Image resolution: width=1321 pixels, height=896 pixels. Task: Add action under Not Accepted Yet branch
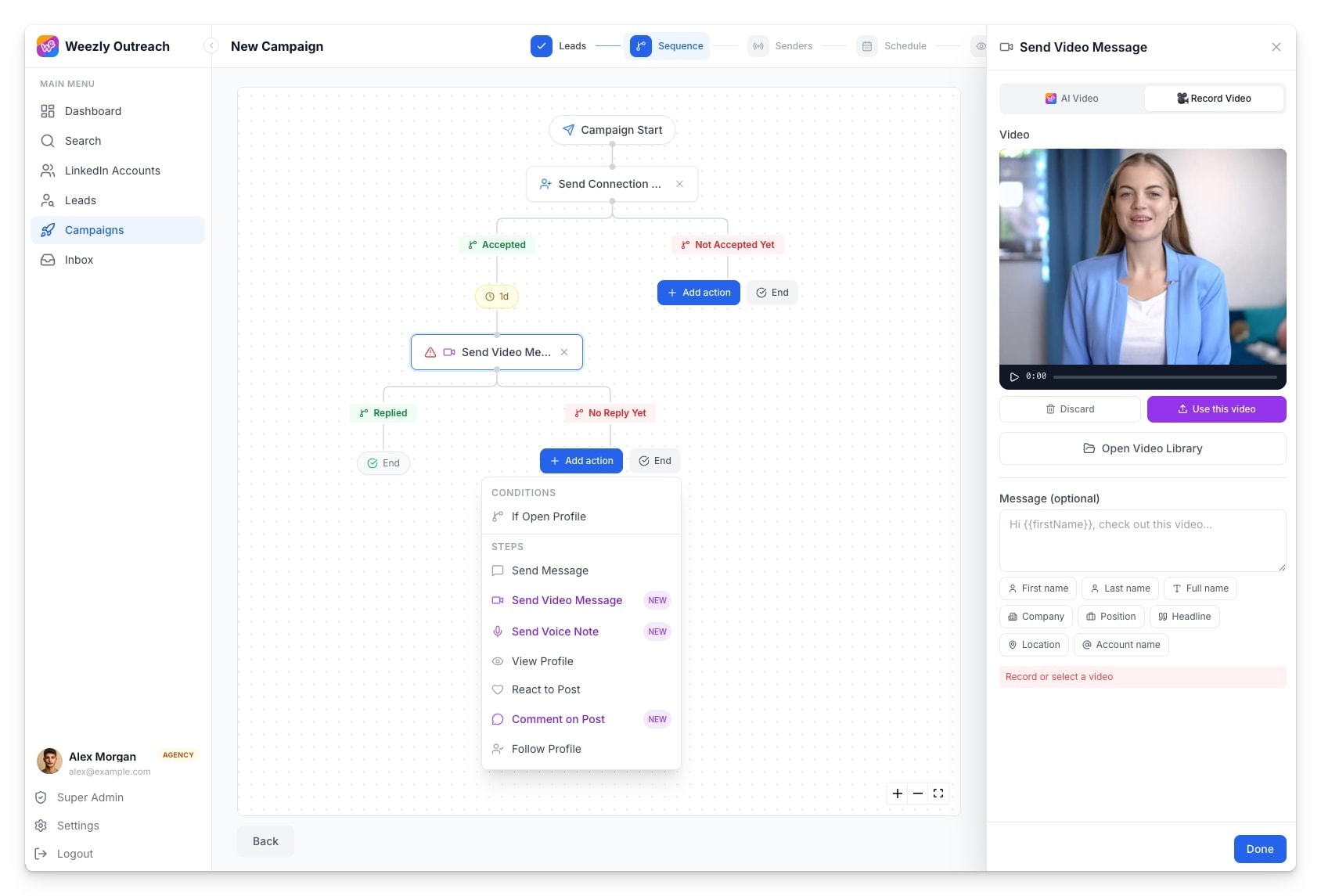[x=699, y=293]
